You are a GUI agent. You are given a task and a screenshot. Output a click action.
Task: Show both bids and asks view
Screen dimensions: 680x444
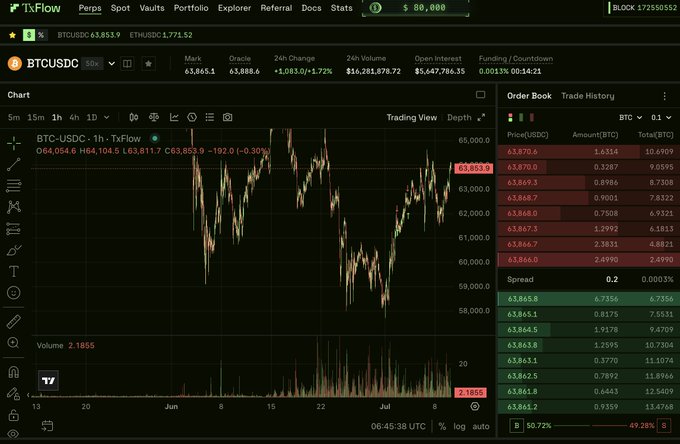[510, 118]
